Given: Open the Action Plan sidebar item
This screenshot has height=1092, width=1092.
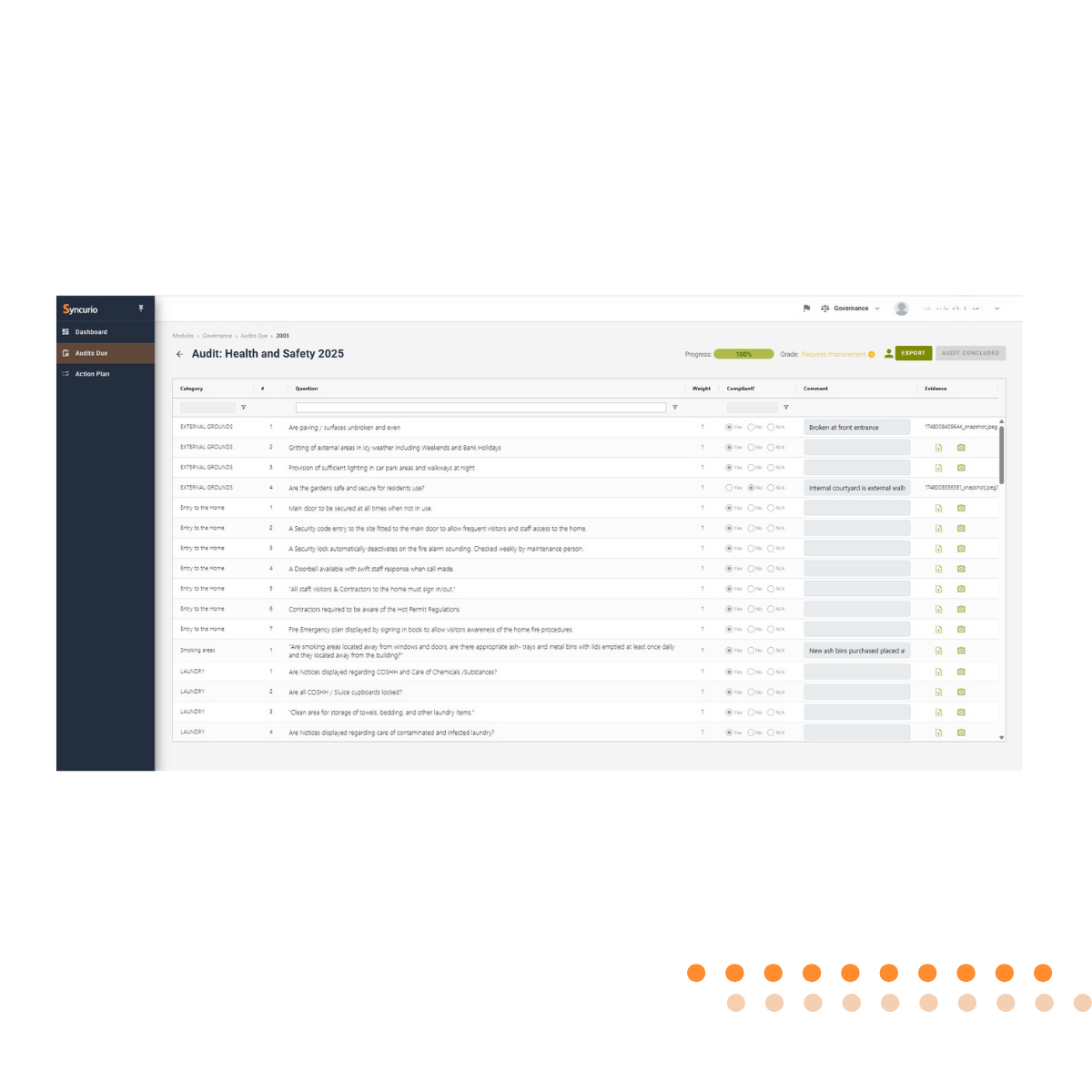Looking at the screenshot, I should click(92, 373).
